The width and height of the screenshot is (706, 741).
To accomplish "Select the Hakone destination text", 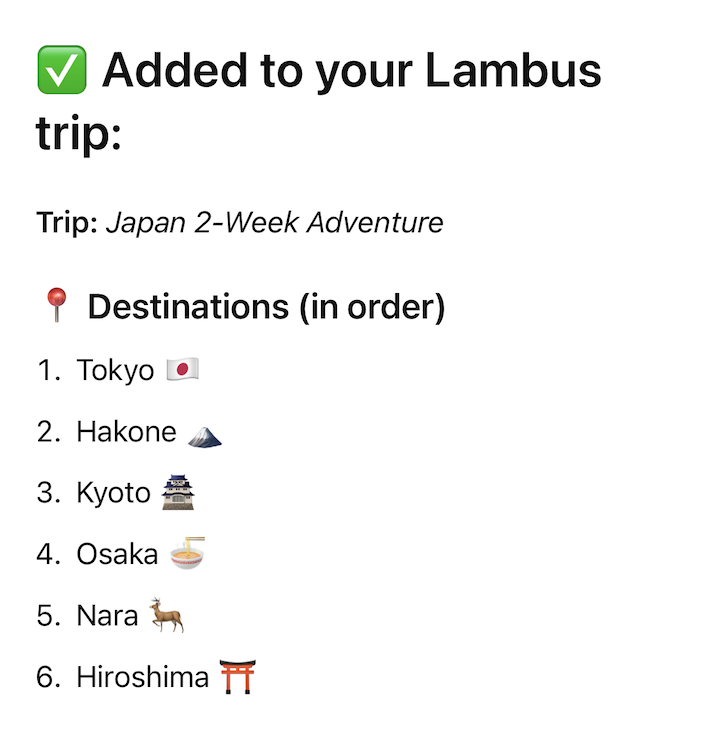I will (x=126, y=432).
